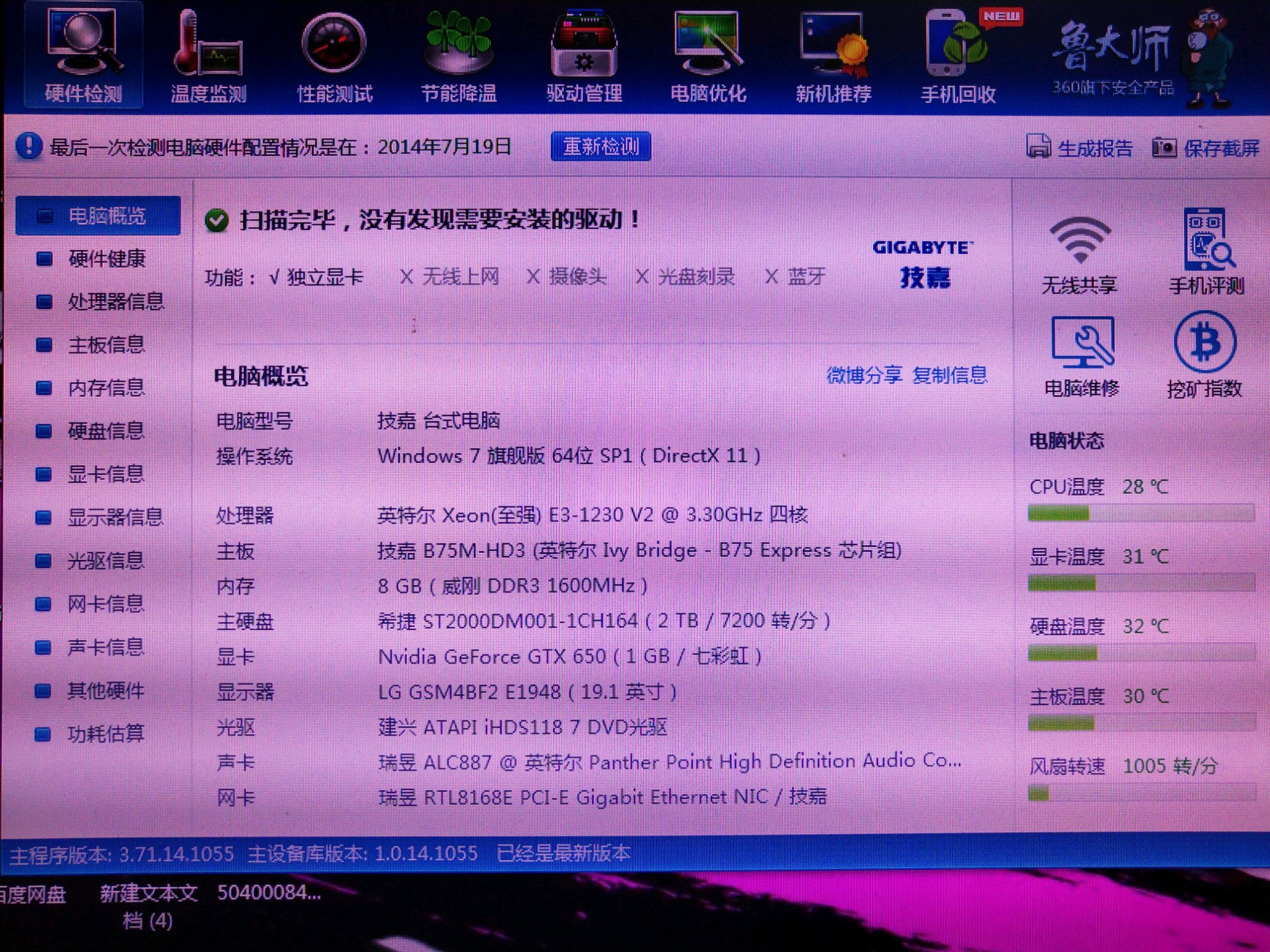This screenshot has height=952, width=1270.
Task: Open 驱动管理 driver management
Action: [584, 55]
